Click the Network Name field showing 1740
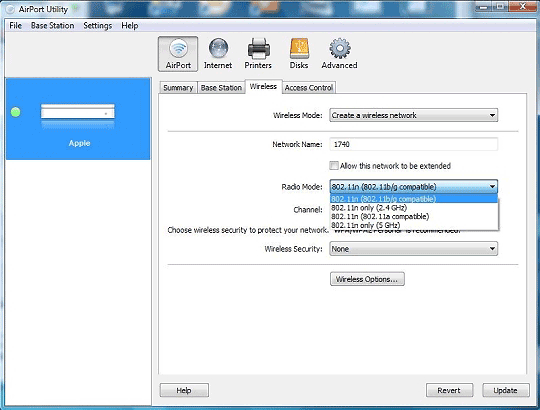 click(x=414, y=144)
